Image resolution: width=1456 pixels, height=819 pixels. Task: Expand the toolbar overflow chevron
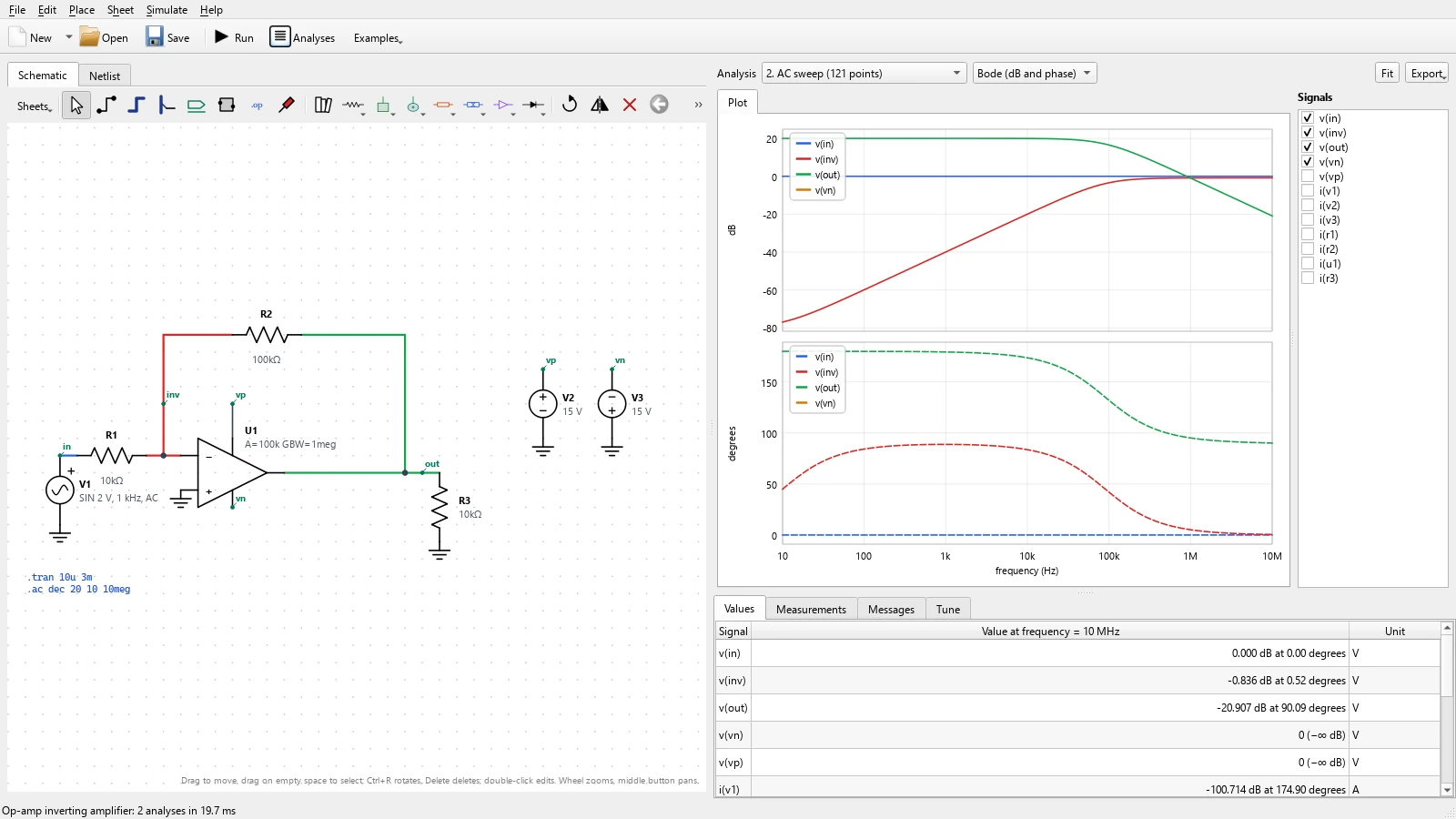click(698, 105)
